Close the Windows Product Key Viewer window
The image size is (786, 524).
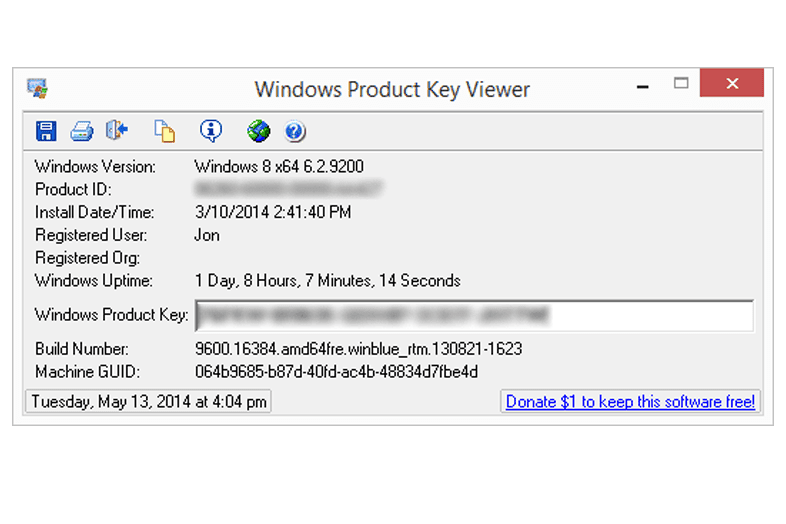coord(732,83)
